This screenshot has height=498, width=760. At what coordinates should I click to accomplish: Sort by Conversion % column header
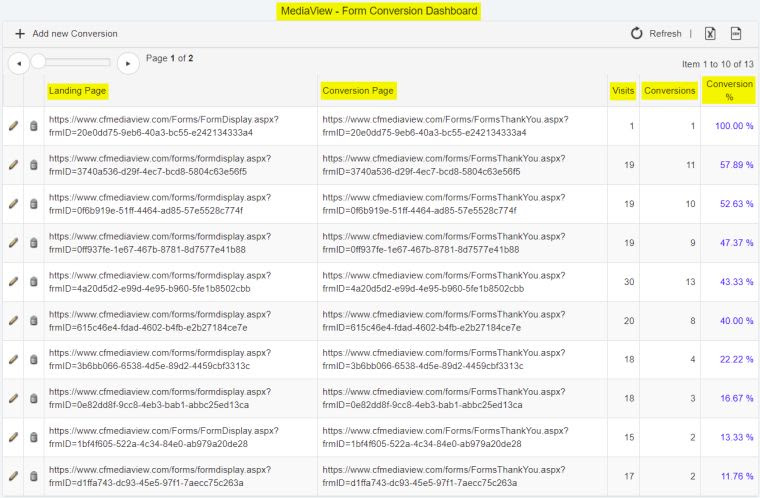point(729,90)
